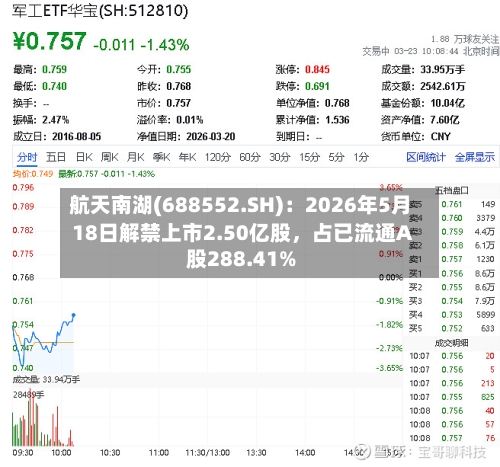This screenshot has width=500, height=467.
Task: Select the 5分 interval tab
Action: [x=336, y=157]
